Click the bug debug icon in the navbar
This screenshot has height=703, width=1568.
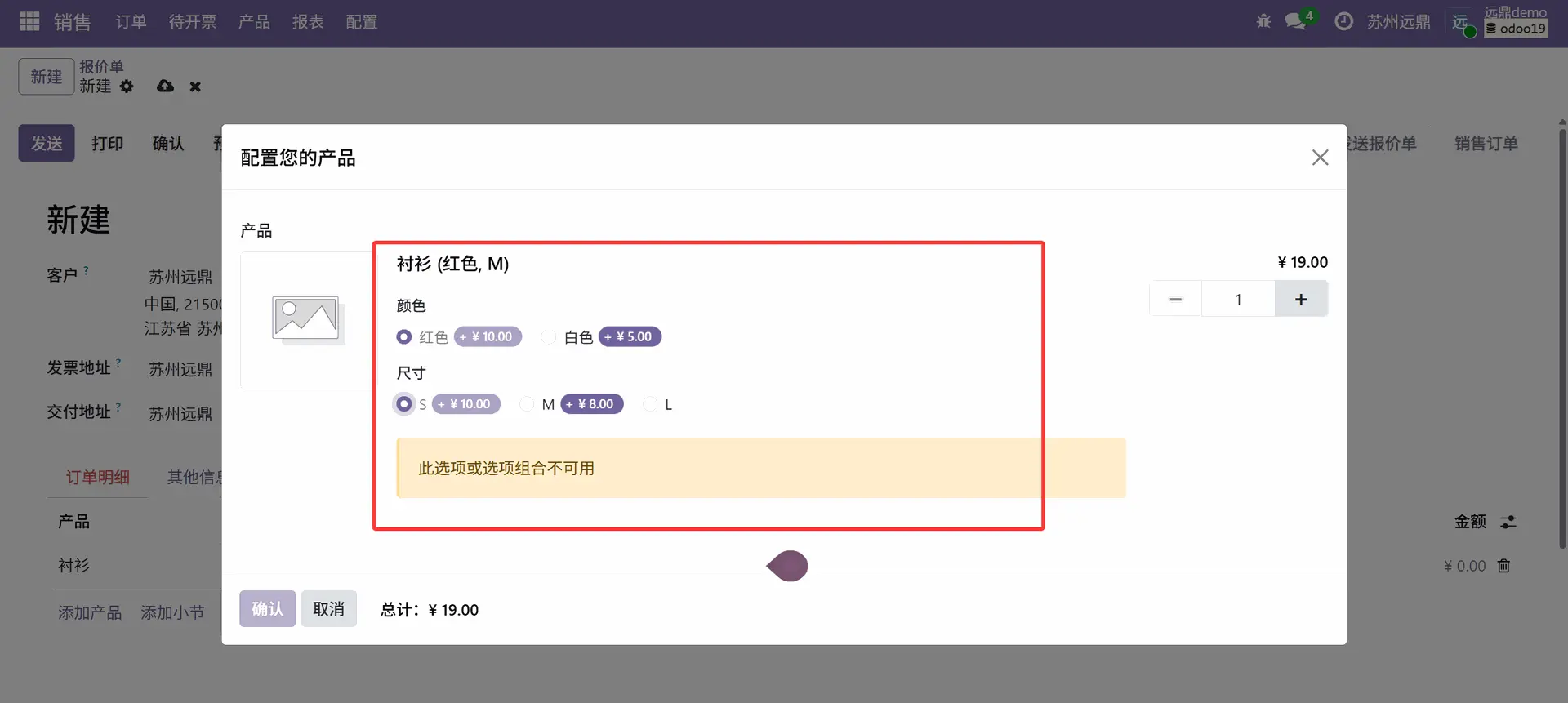pos(1263,22)
